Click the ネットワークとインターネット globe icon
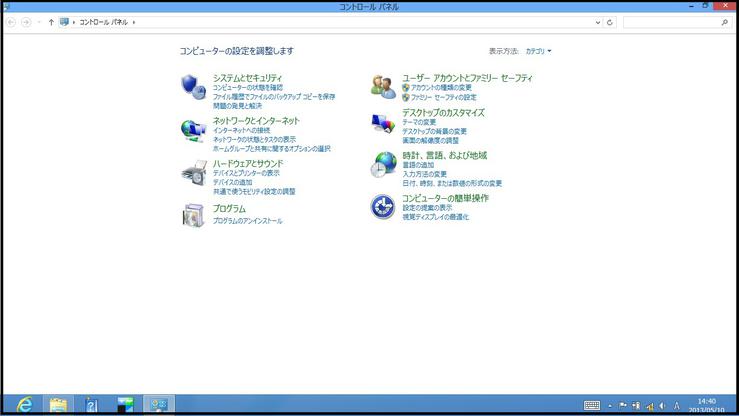Screen dimensions: 739x416 pos(194,130)
